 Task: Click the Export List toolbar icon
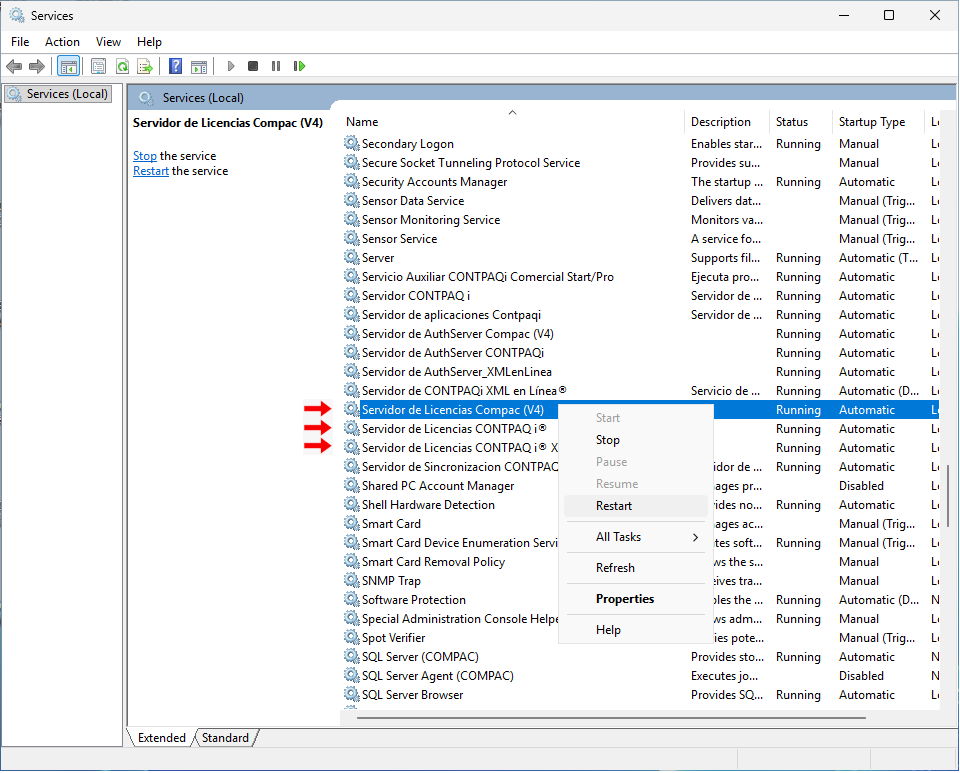(x=145, y=66)
